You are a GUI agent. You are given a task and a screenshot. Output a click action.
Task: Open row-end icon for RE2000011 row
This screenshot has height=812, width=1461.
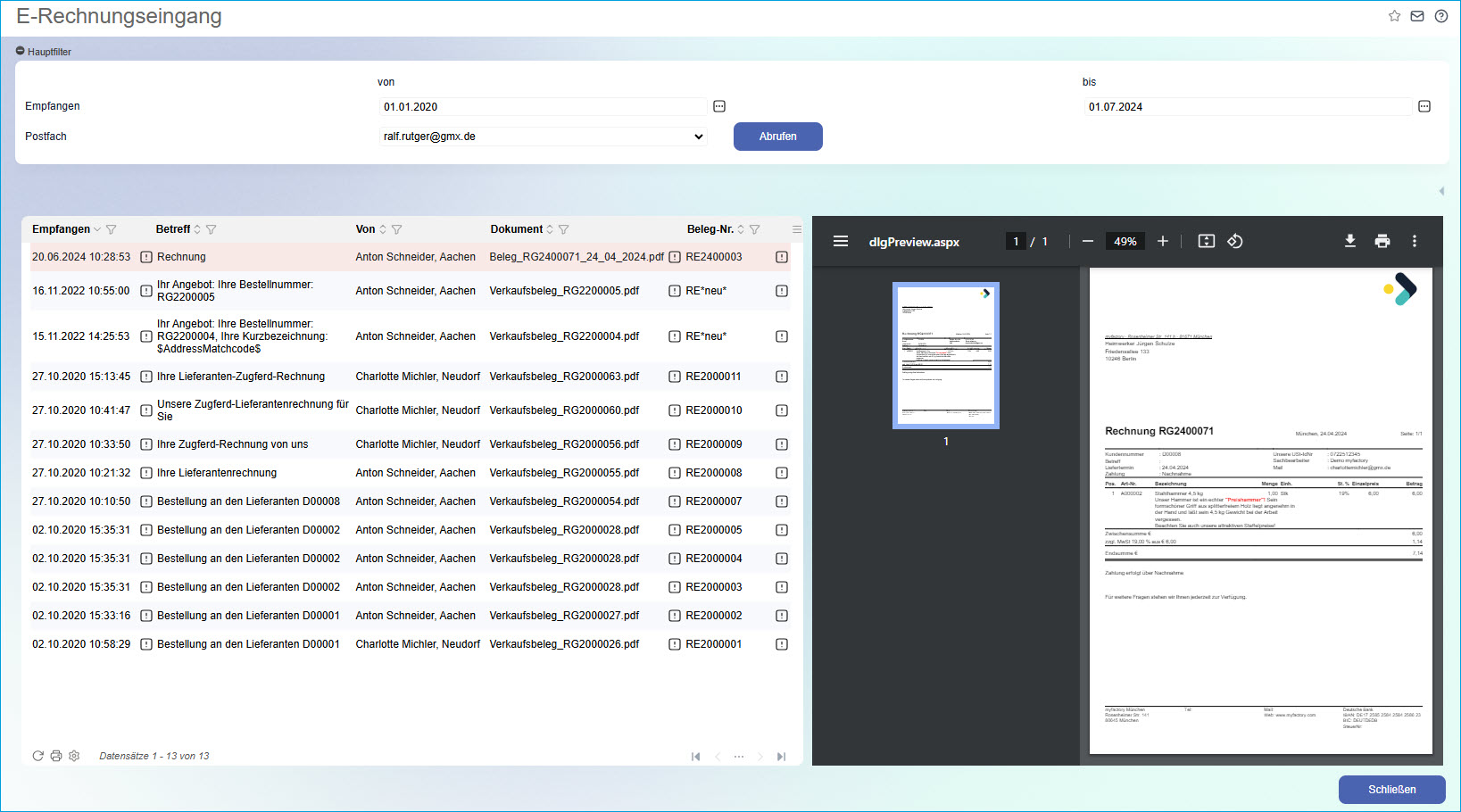(x=782, y=377)
